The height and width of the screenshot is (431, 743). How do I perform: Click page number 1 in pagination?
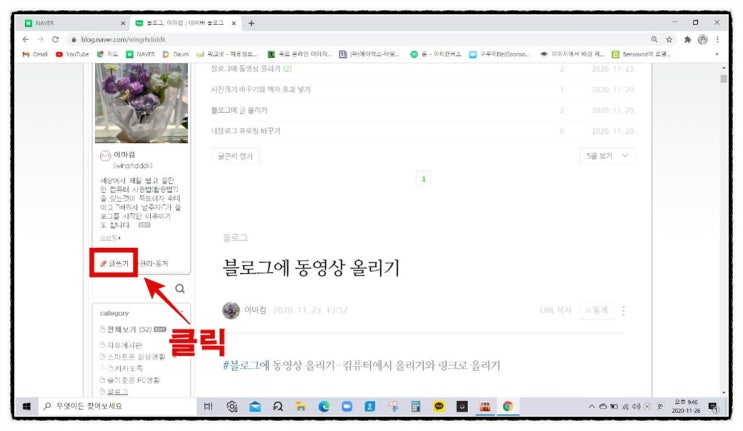click(424, 179)
